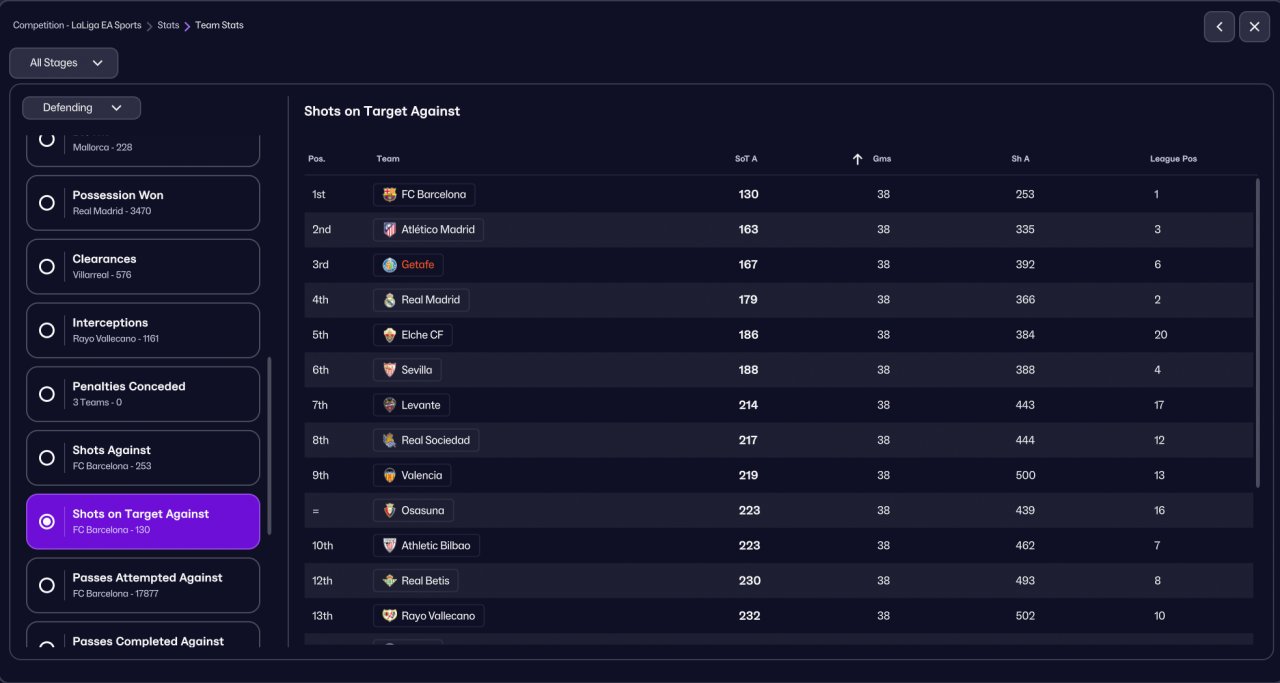Image resolution: width=1280 pixels, height=683 pixels.
Task: Click the Getafe club badge icon
Action: click(389, 265)
